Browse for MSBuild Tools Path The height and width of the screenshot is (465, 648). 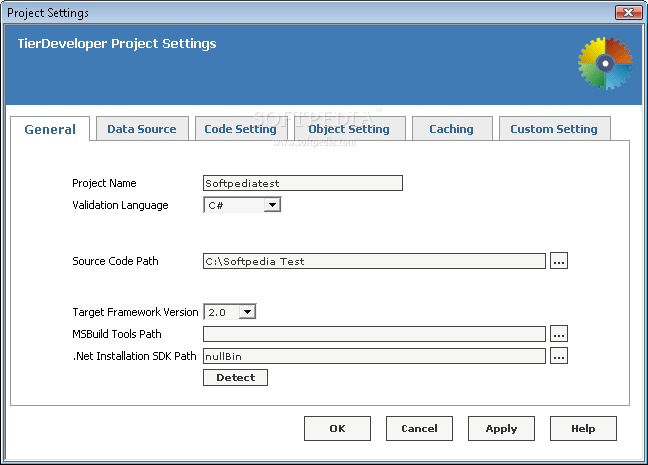click(559, 334)
